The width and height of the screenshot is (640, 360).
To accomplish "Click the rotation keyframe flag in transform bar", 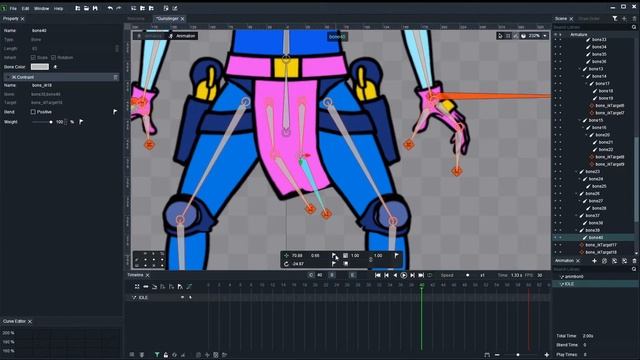I will [334, 264].
